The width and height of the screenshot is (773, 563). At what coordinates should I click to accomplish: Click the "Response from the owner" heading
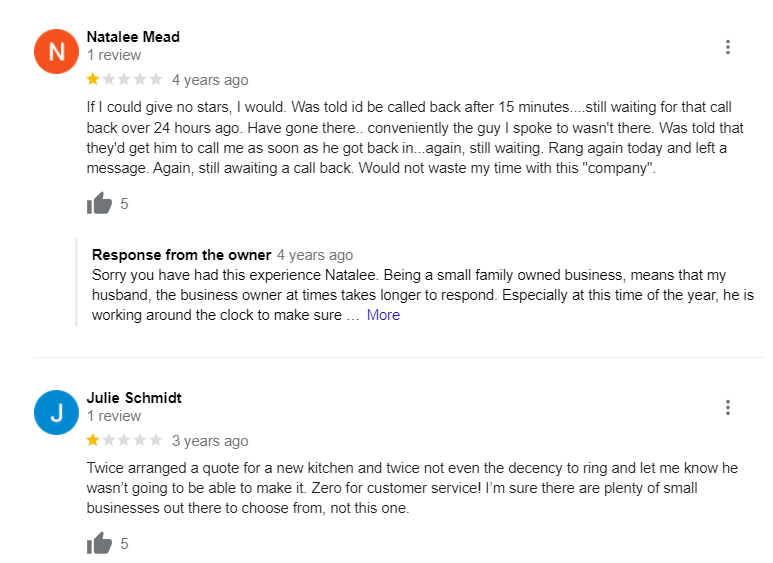point(181,255)
